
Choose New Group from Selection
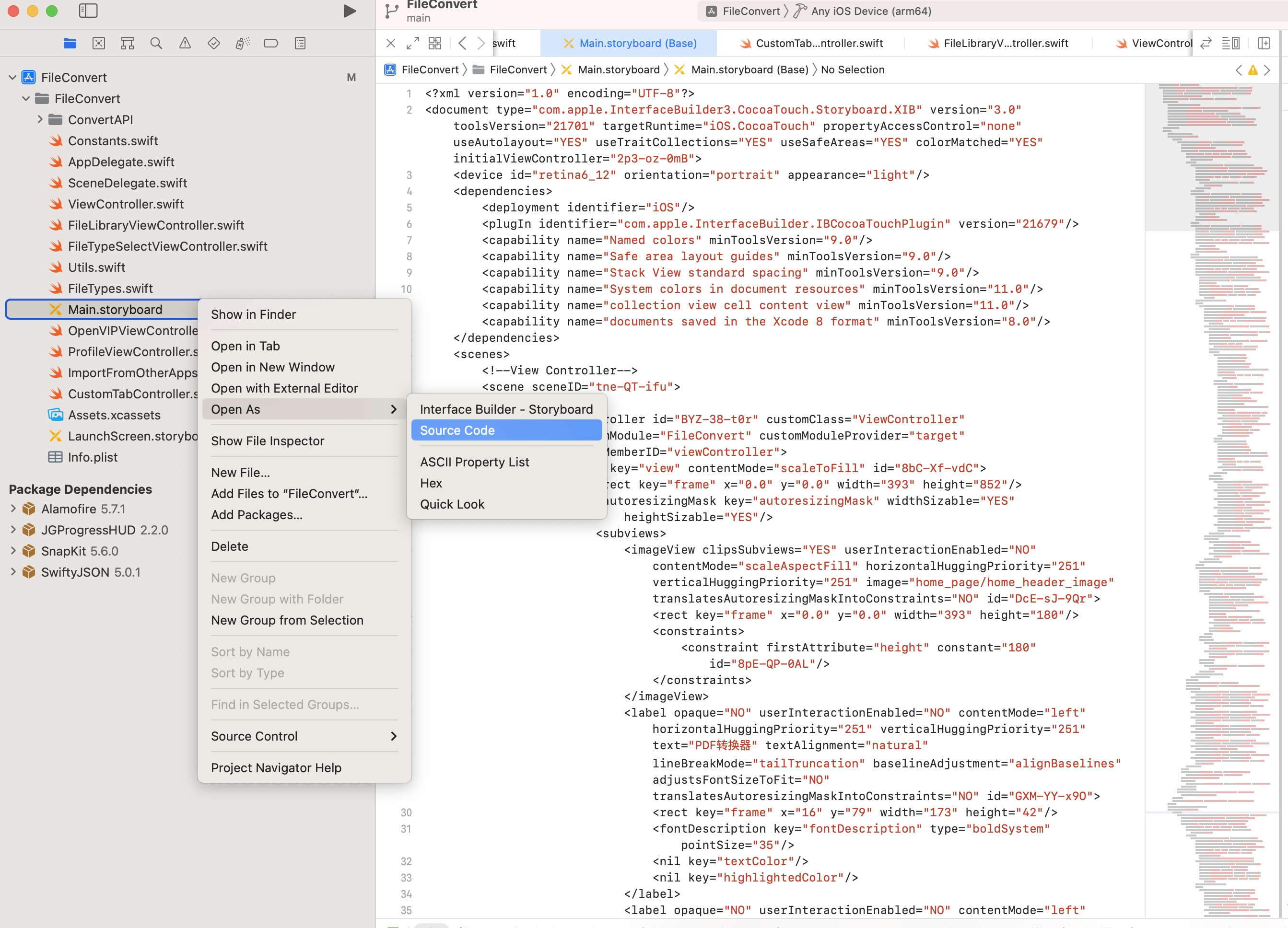click(x=304, y=620)
